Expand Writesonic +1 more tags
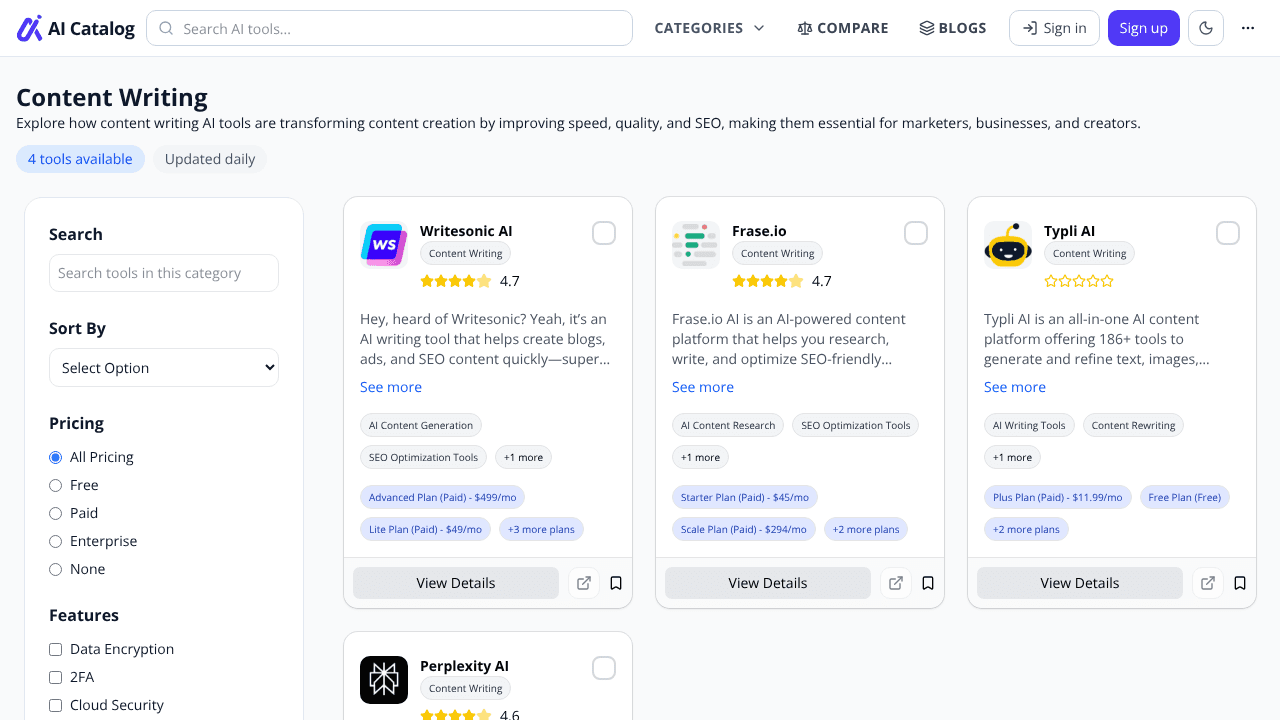The height and width of the screenshot is (720, 1280). pyautogui.click(x=523, y=457)
